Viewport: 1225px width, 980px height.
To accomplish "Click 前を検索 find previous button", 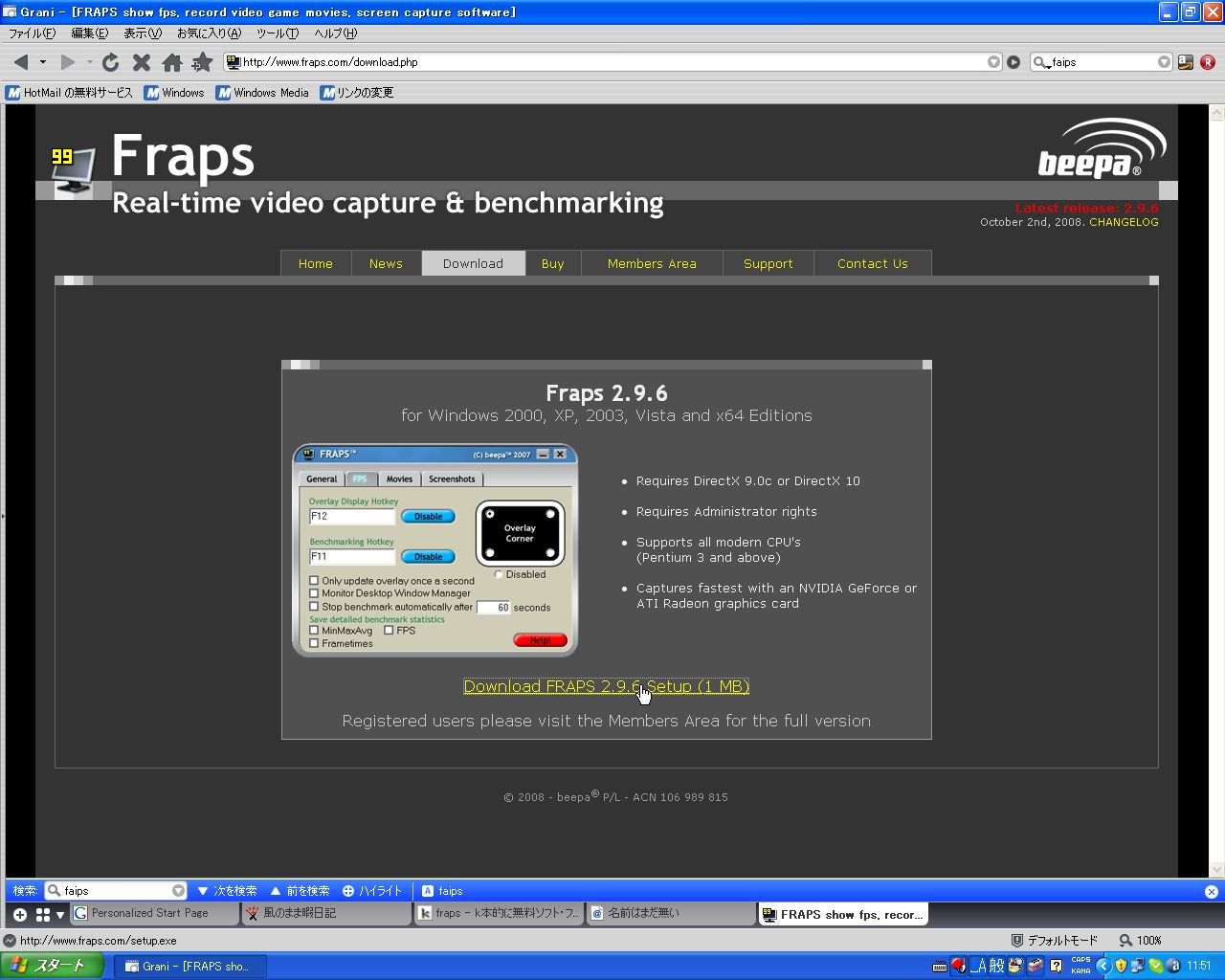I will tap(300, 891).
